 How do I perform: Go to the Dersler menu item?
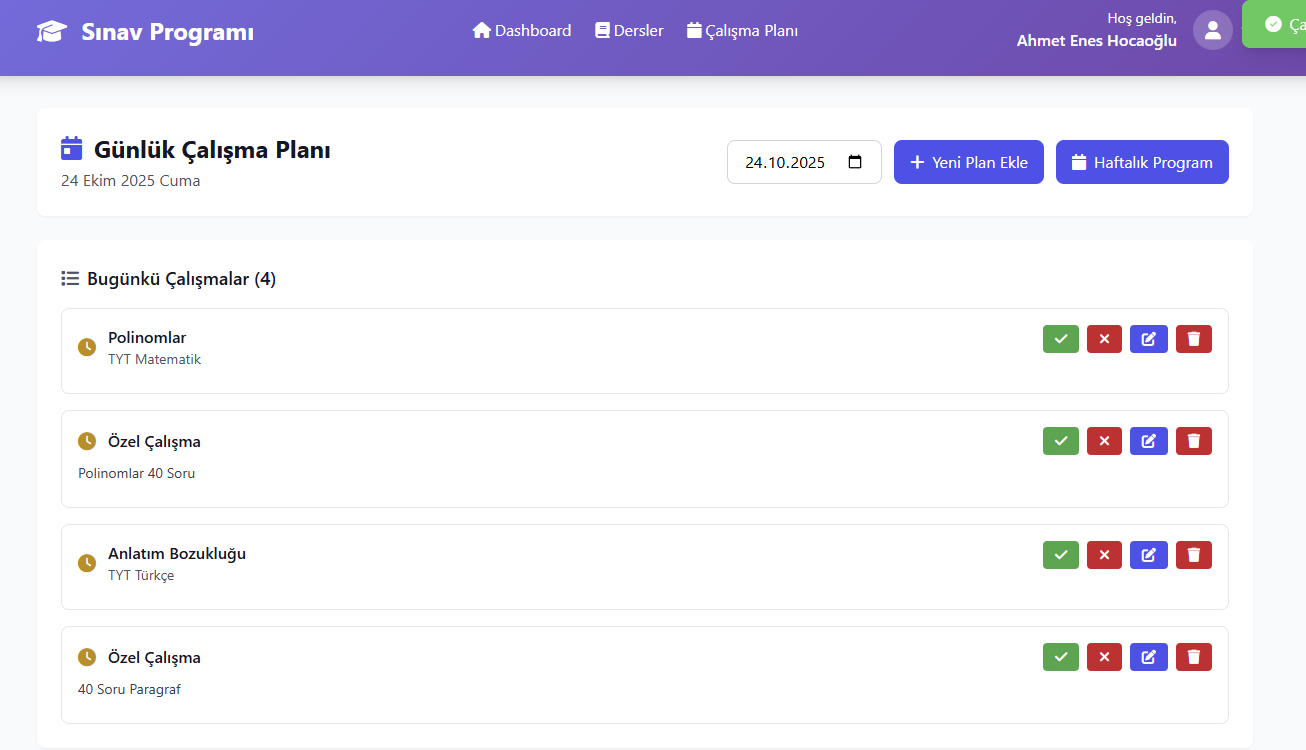pyautogui.click(x=629, y=31)
